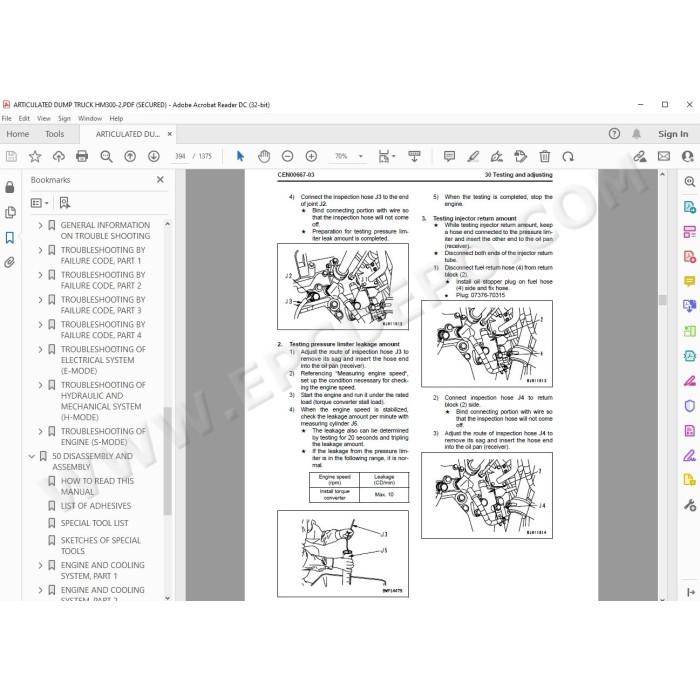
Task: Click the Delete trash icon
Action: [544, 156]
